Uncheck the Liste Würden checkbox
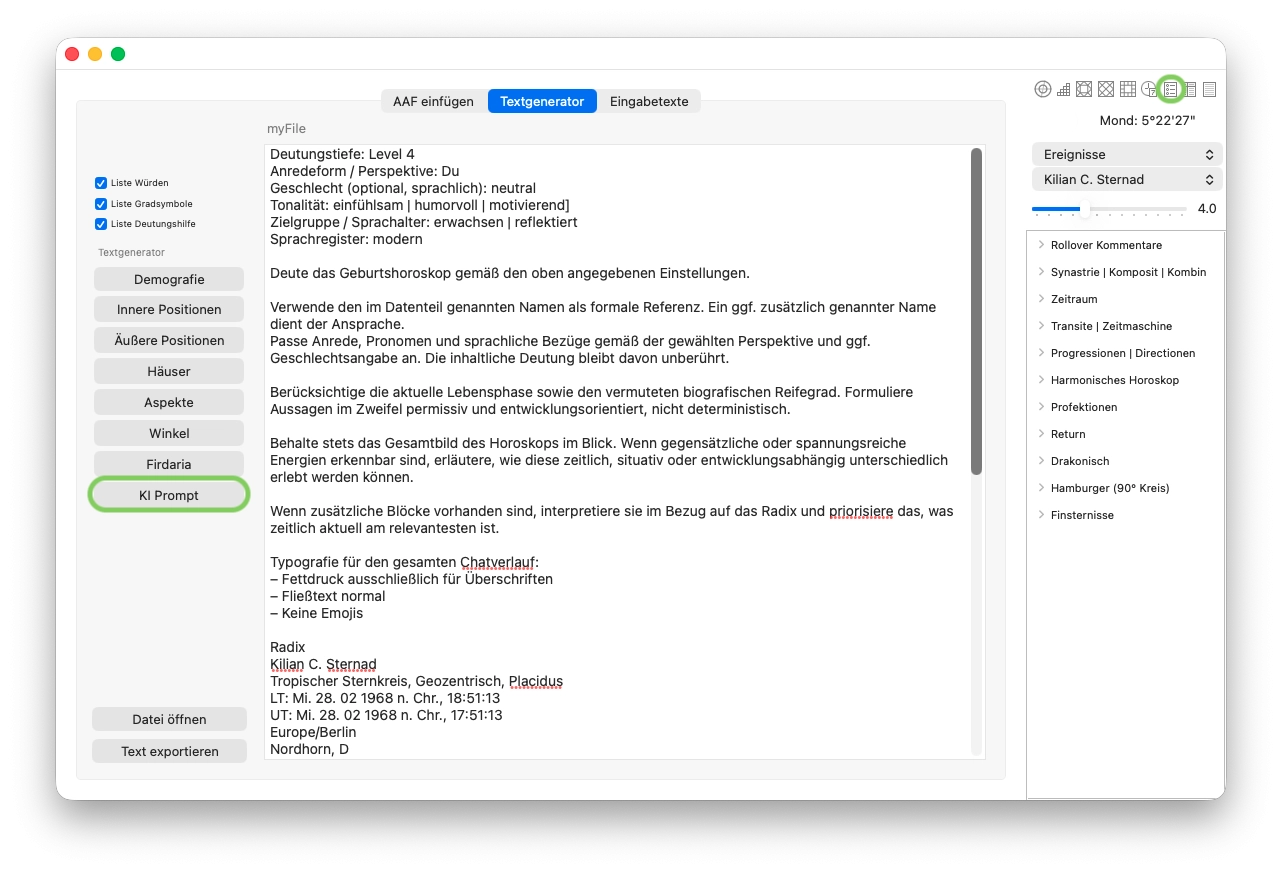This screenshot has width=1282, height=874. tap(101, 183)
